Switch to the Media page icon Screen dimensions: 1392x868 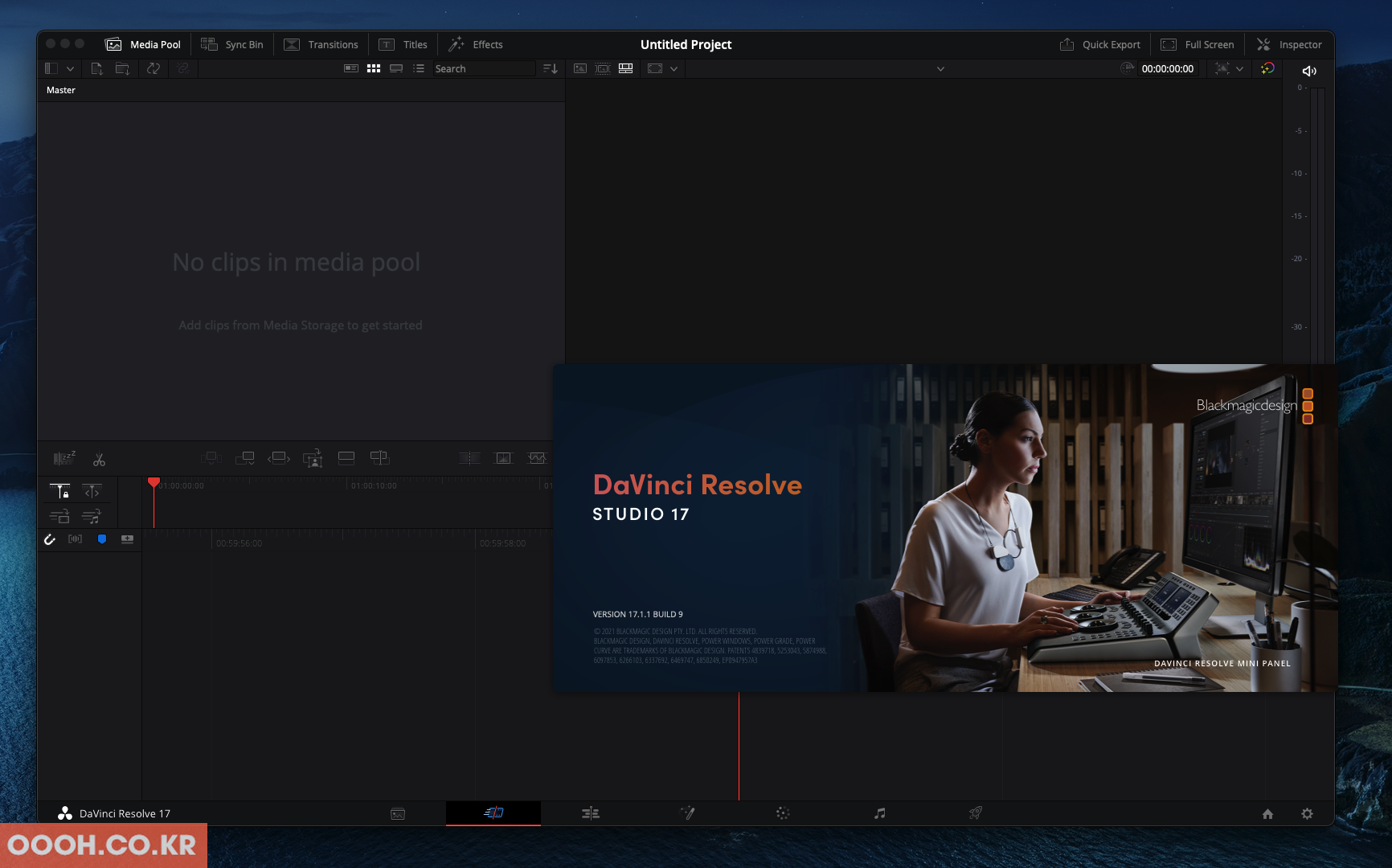coord(398,813)
